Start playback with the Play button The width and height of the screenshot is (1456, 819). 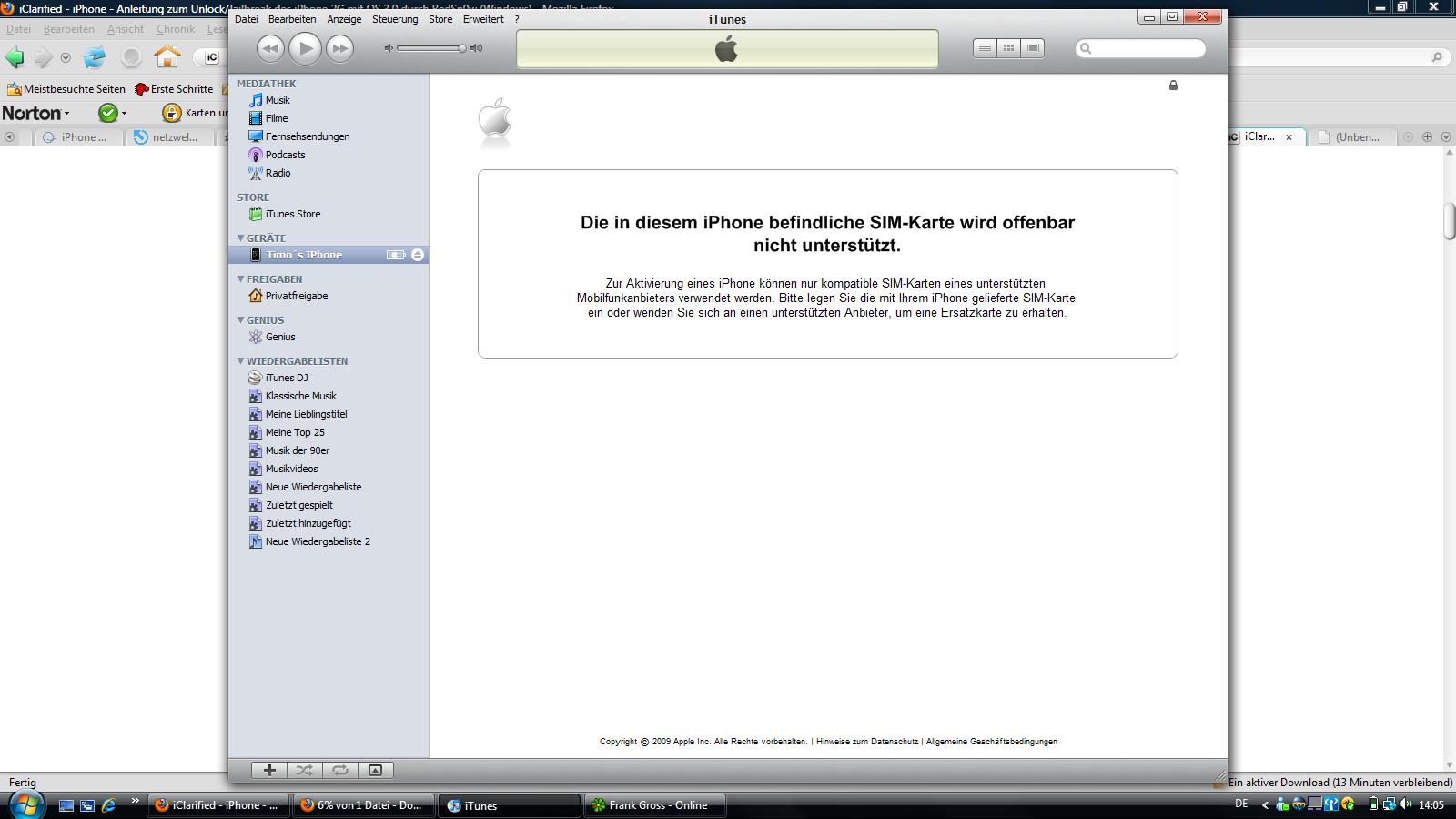coord(305,48)
